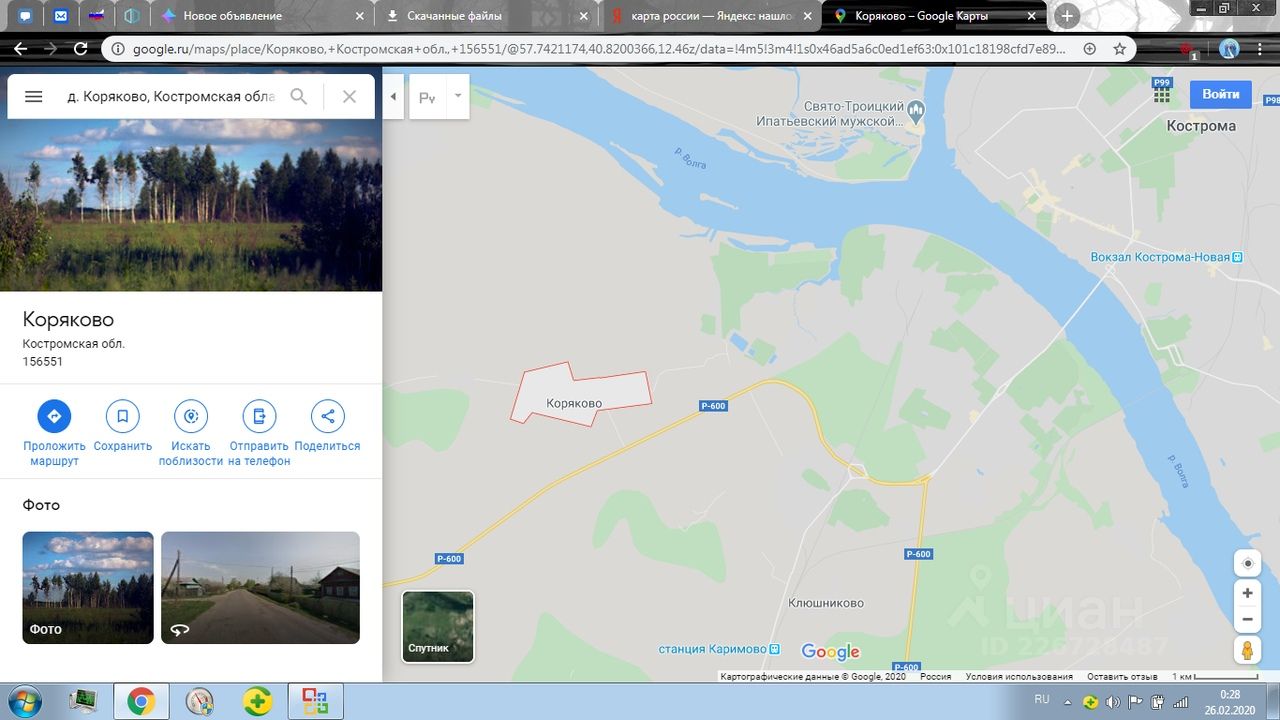Click the Проложить маршрут directions icon
The width and height of the screenshot is (1280, 720).
(54, 416)
